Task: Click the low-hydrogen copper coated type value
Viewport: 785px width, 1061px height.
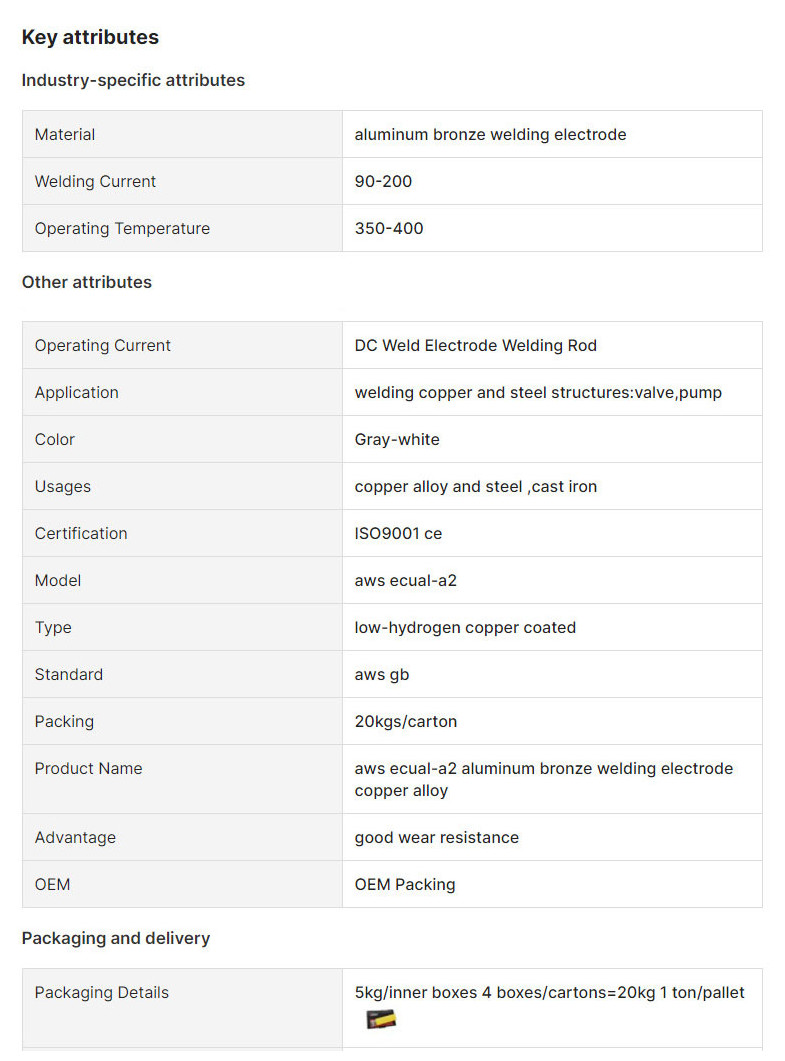Action: point(465,627)
